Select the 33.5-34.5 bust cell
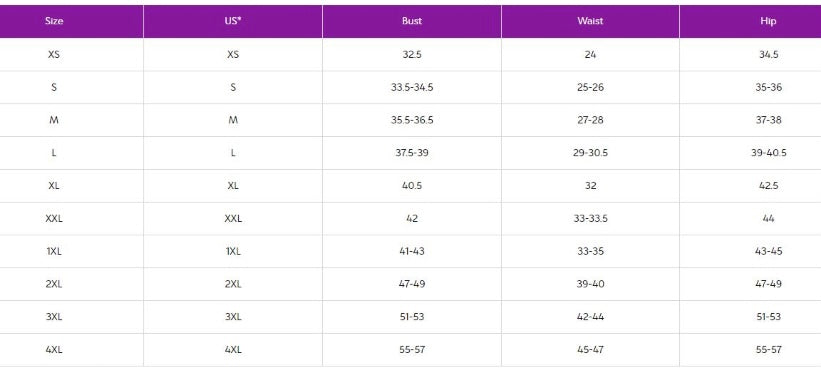 (412, 87)
